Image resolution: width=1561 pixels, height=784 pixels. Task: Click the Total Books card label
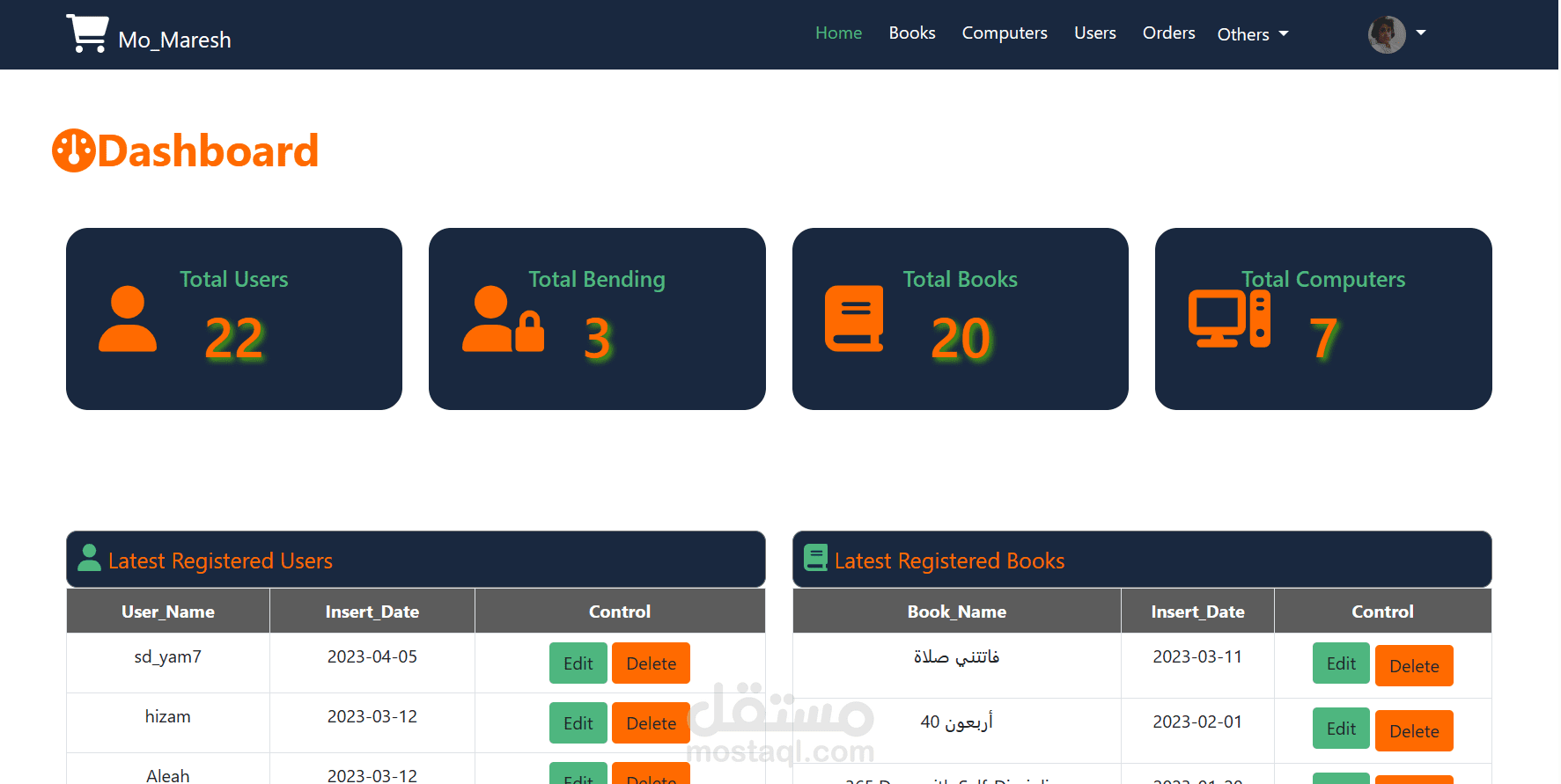(x=961, y=279)
